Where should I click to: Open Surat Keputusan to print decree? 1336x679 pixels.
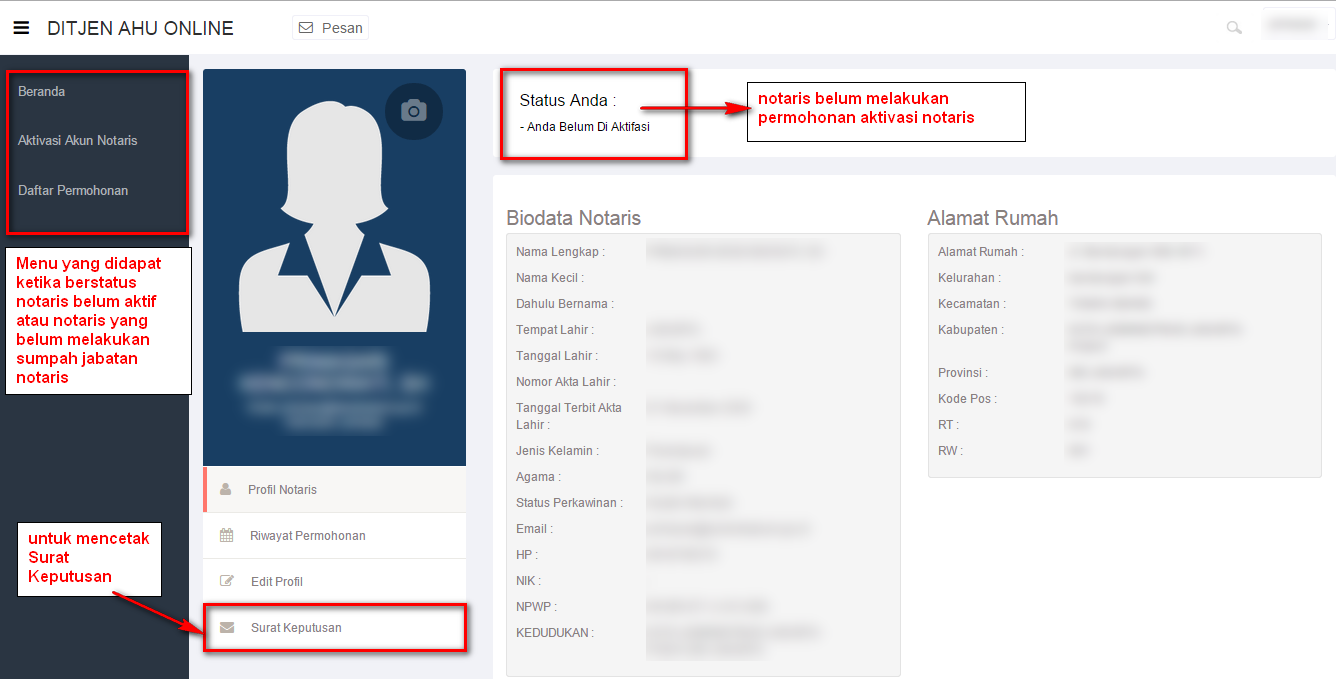click(296, 628)
